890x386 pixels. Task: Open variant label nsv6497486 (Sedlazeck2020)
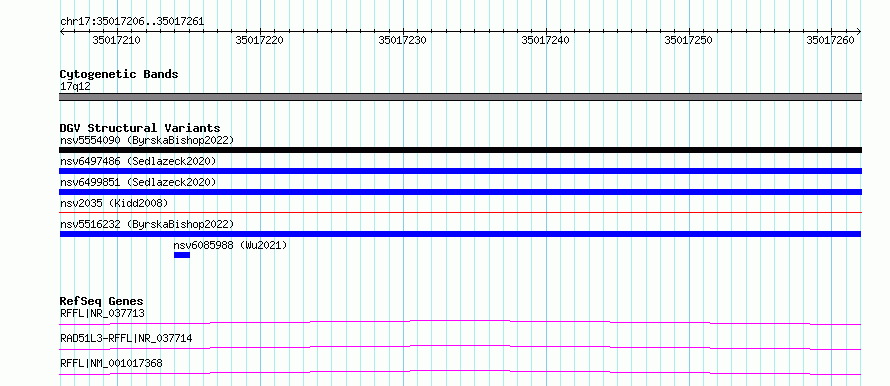138,161
